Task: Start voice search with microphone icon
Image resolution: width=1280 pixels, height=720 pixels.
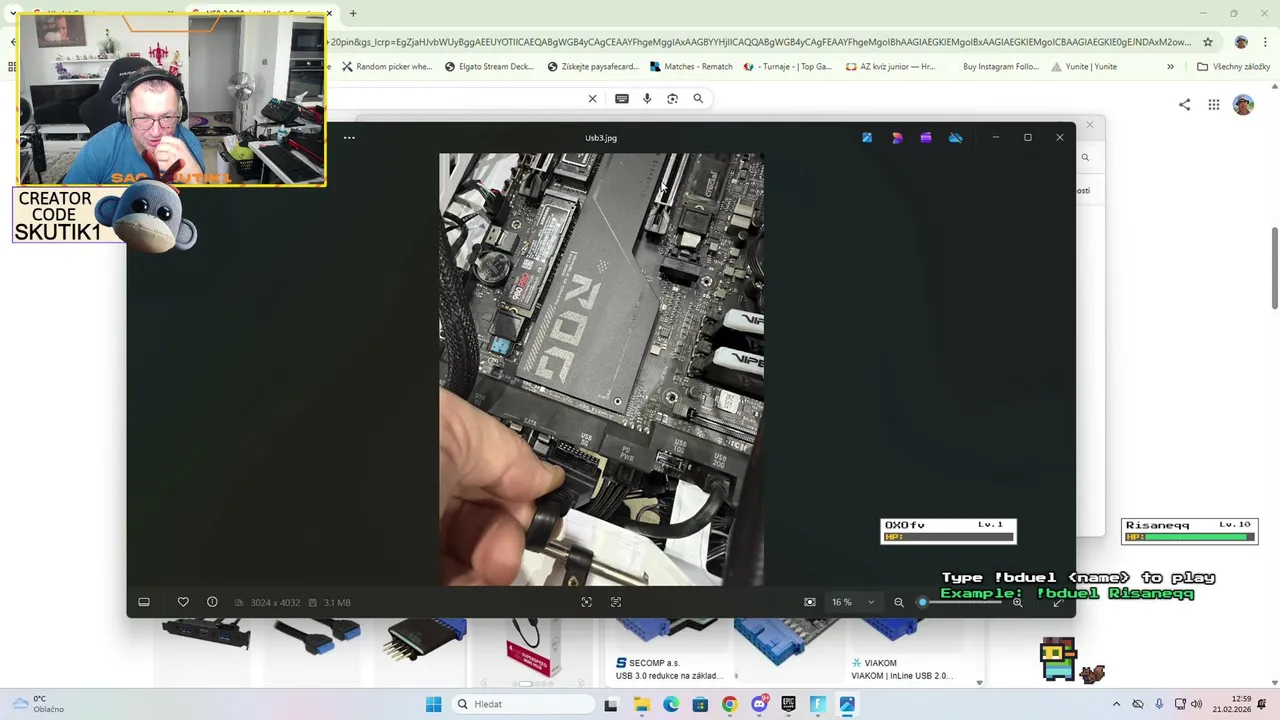Action: pos(647,98)
